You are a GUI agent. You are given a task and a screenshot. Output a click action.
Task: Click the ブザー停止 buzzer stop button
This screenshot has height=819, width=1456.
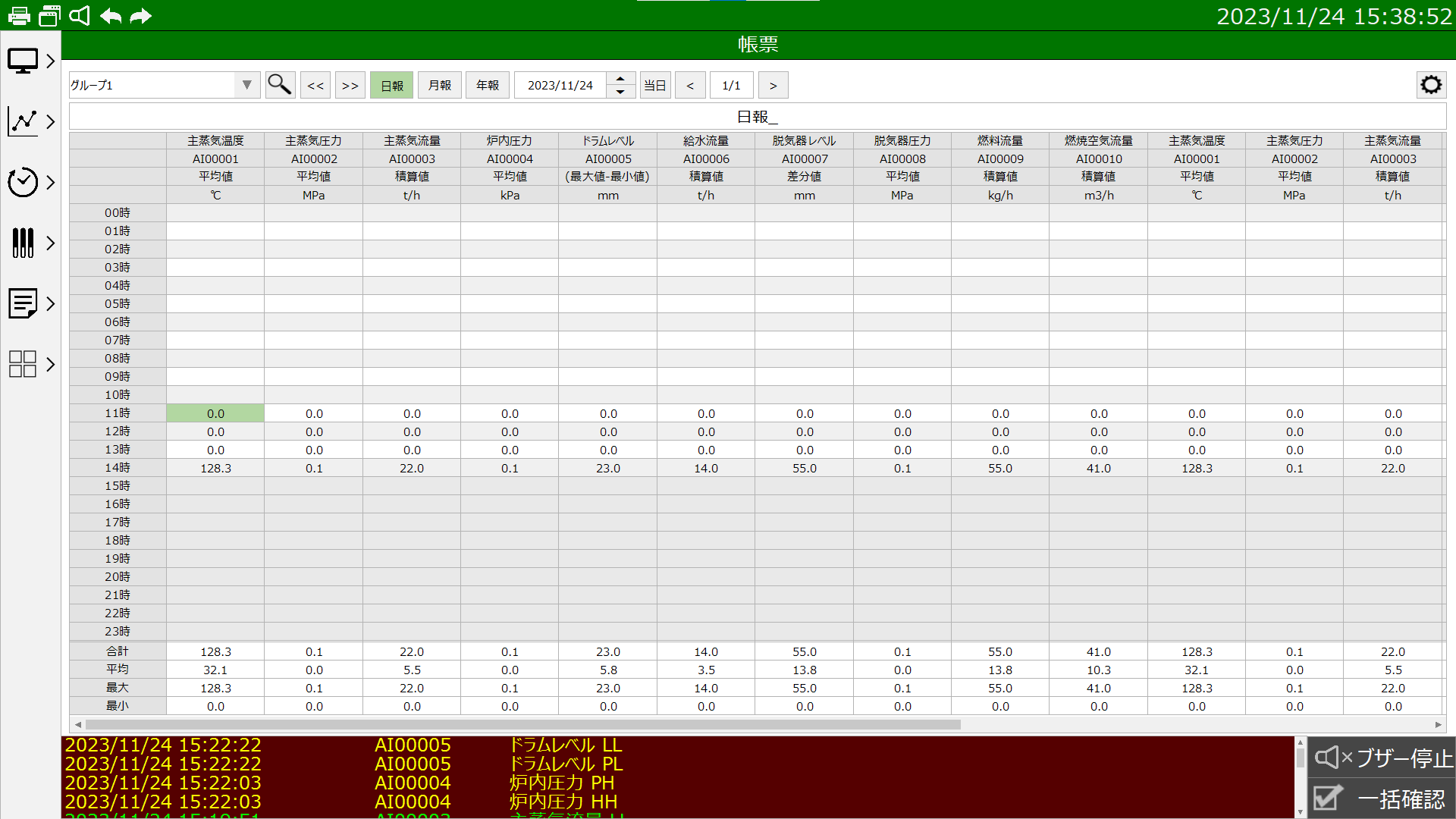point(1382,758)
